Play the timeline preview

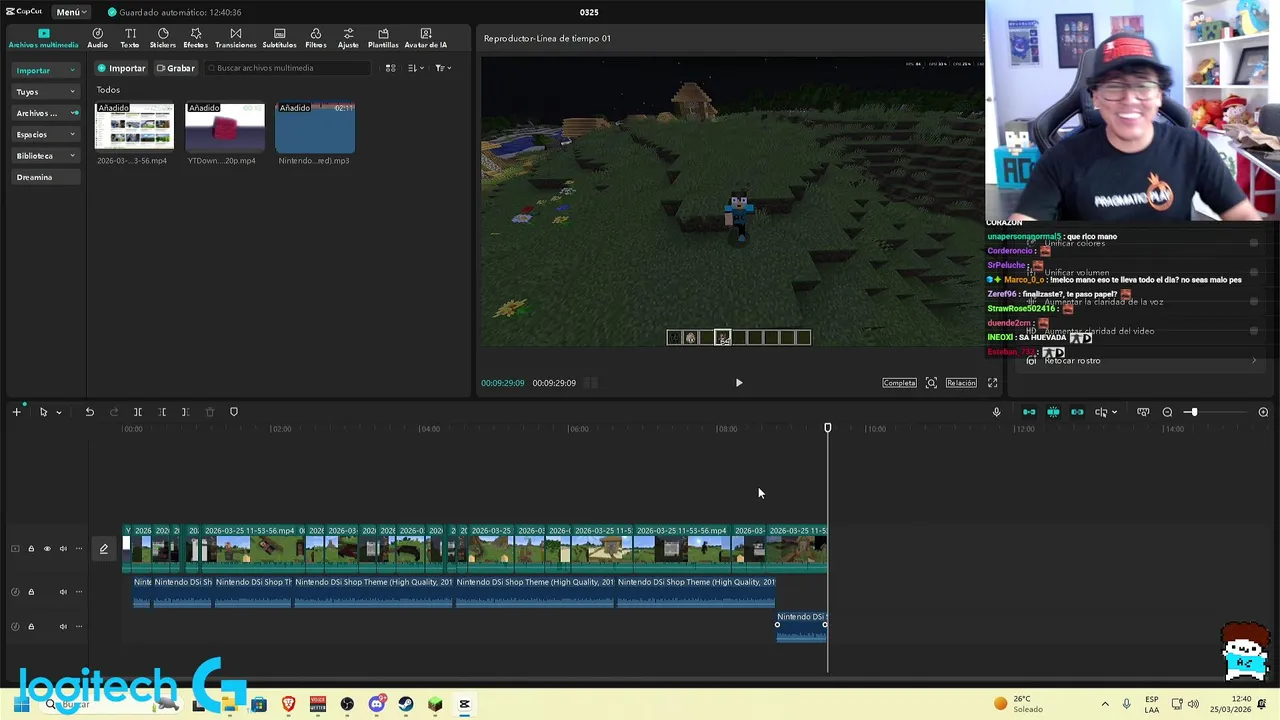739,383
